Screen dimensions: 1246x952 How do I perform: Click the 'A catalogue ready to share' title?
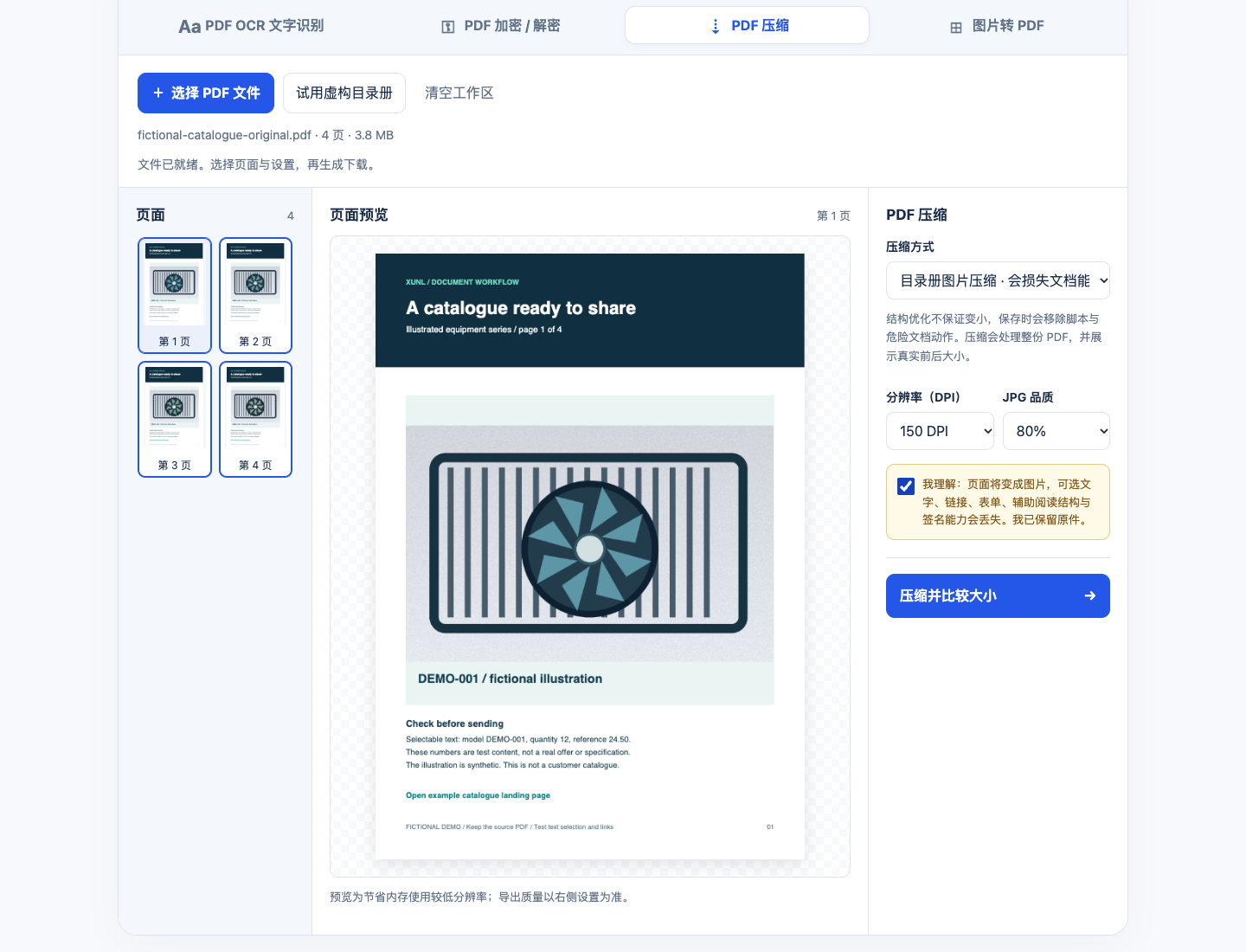[521, 308]
